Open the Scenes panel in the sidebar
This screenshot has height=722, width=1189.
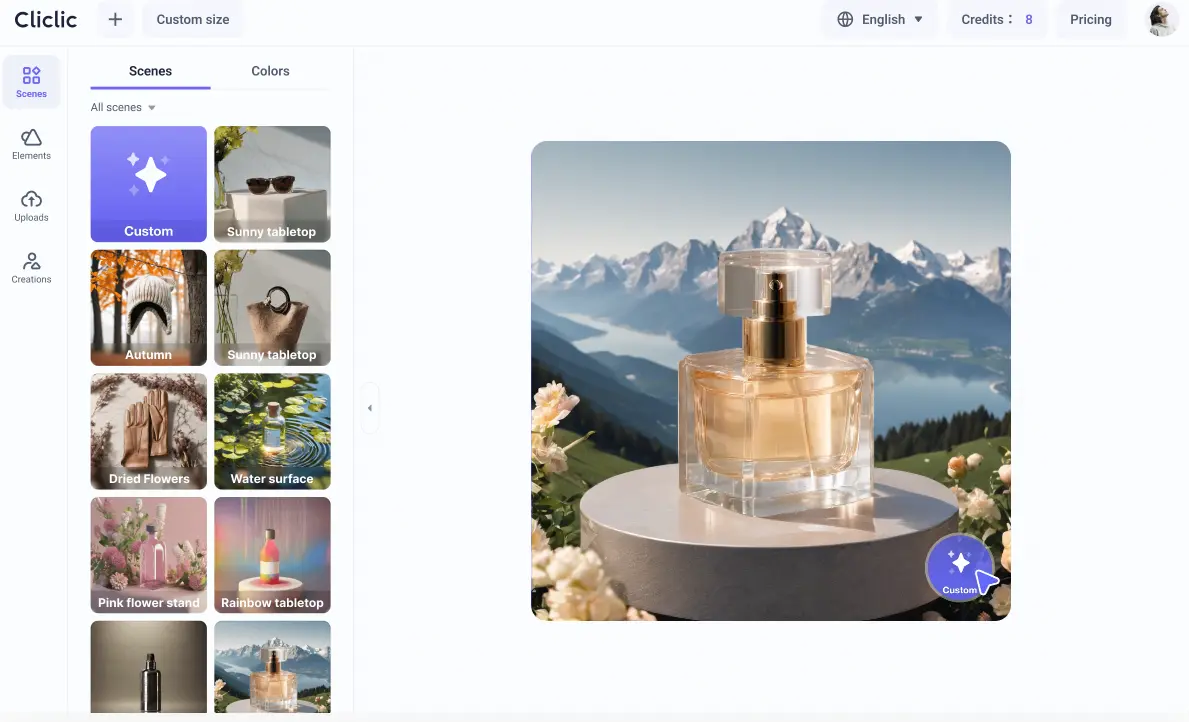pos(31,80)
